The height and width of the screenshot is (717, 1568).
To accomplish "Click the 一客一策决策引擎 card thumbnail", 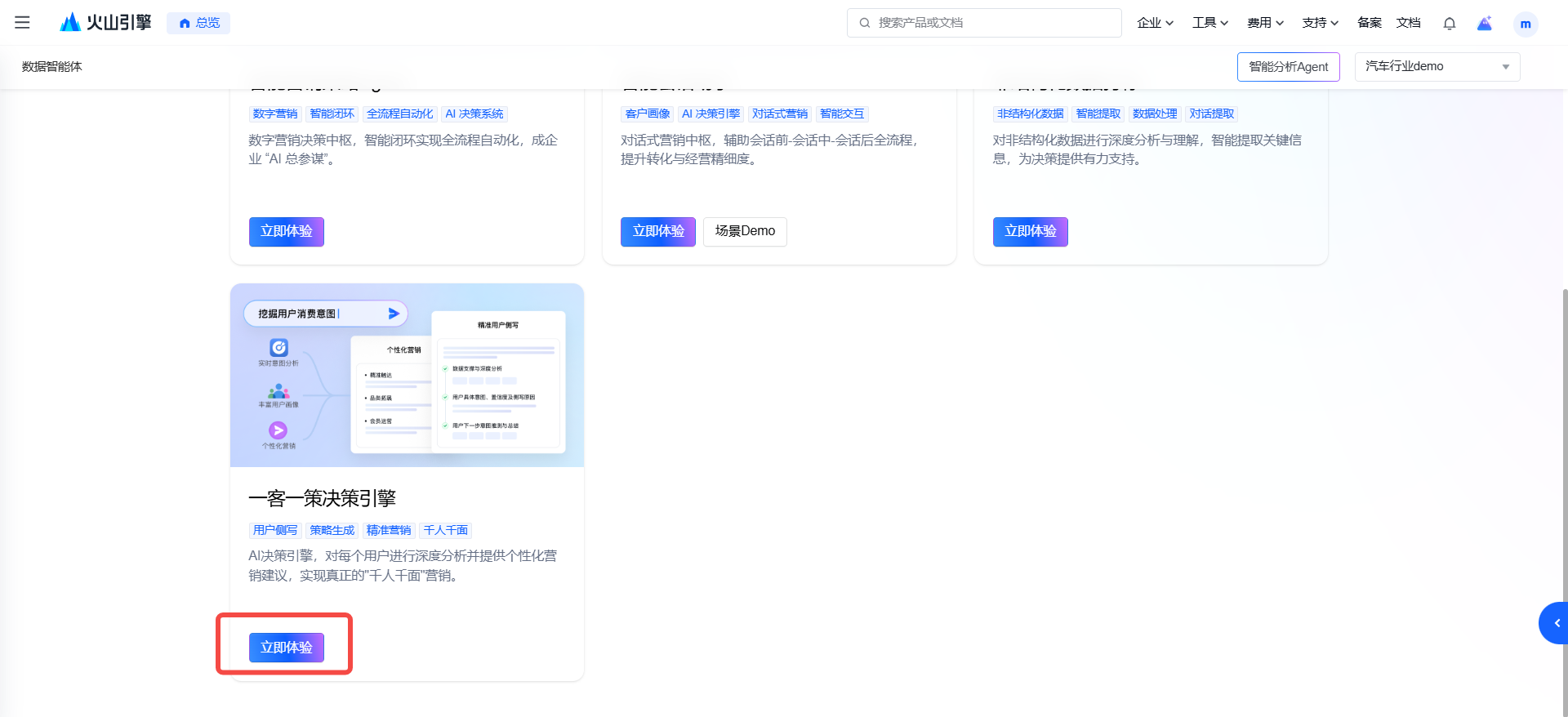I will coord(407,376).
